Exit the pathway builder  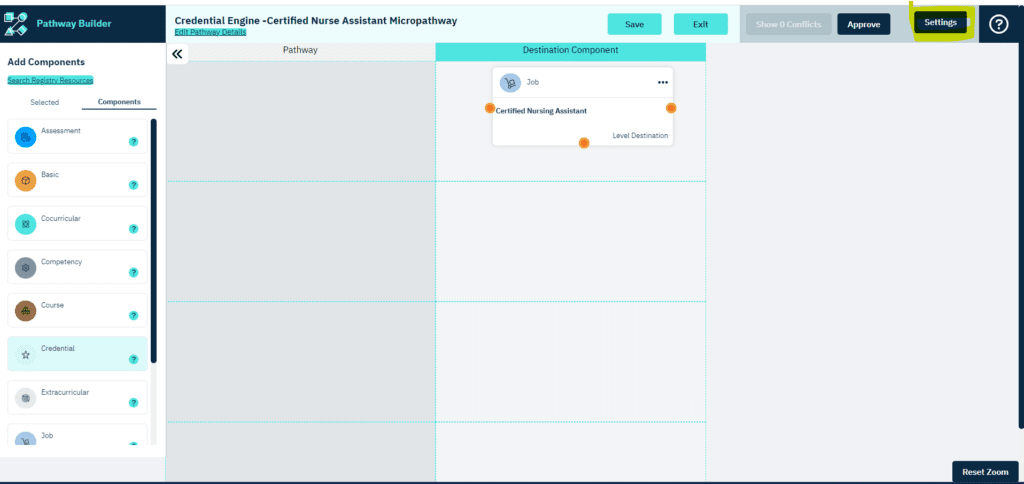701,24
